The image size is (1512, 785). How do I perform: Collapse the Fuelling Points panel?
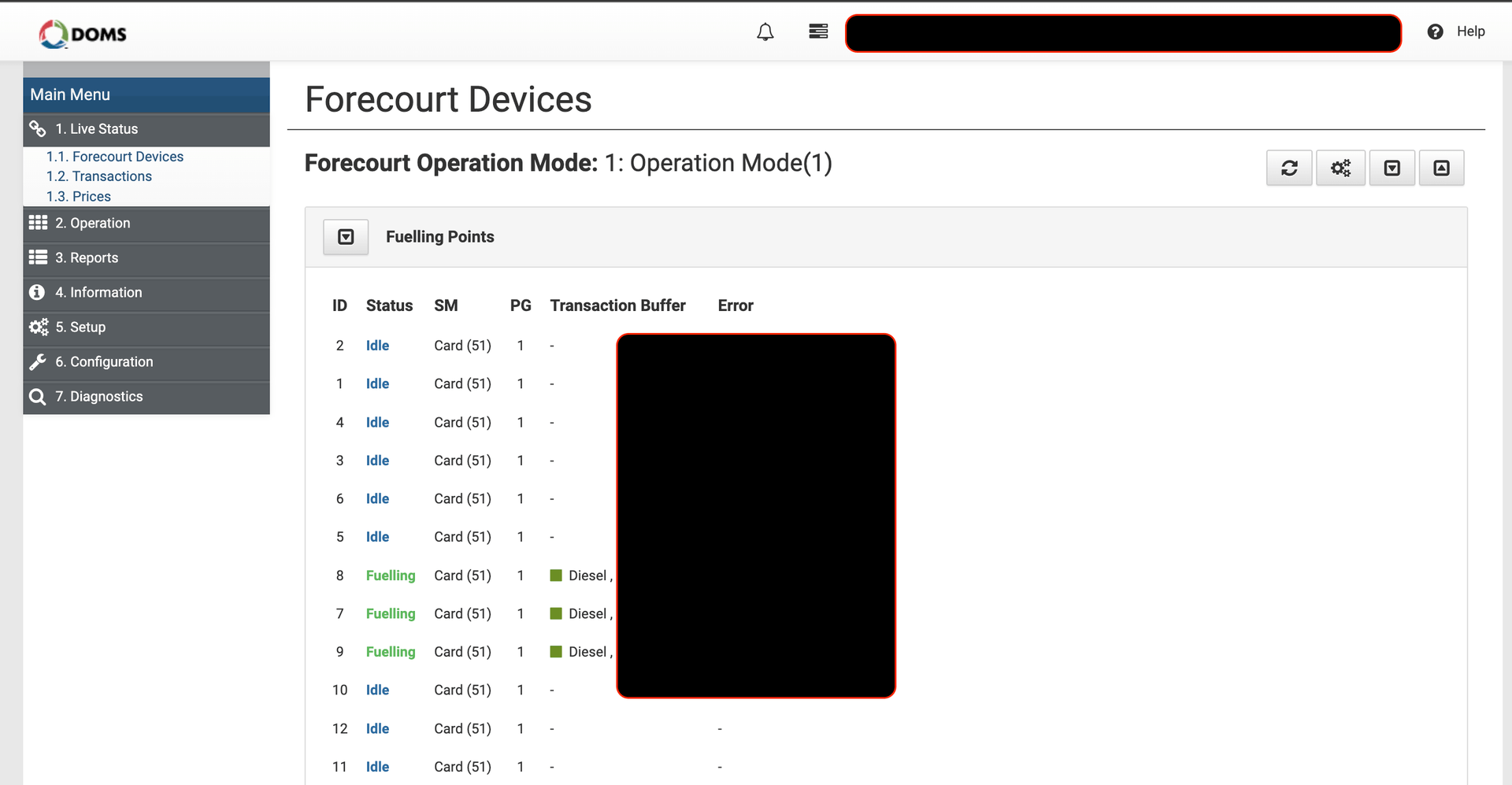tap(346, 237)
